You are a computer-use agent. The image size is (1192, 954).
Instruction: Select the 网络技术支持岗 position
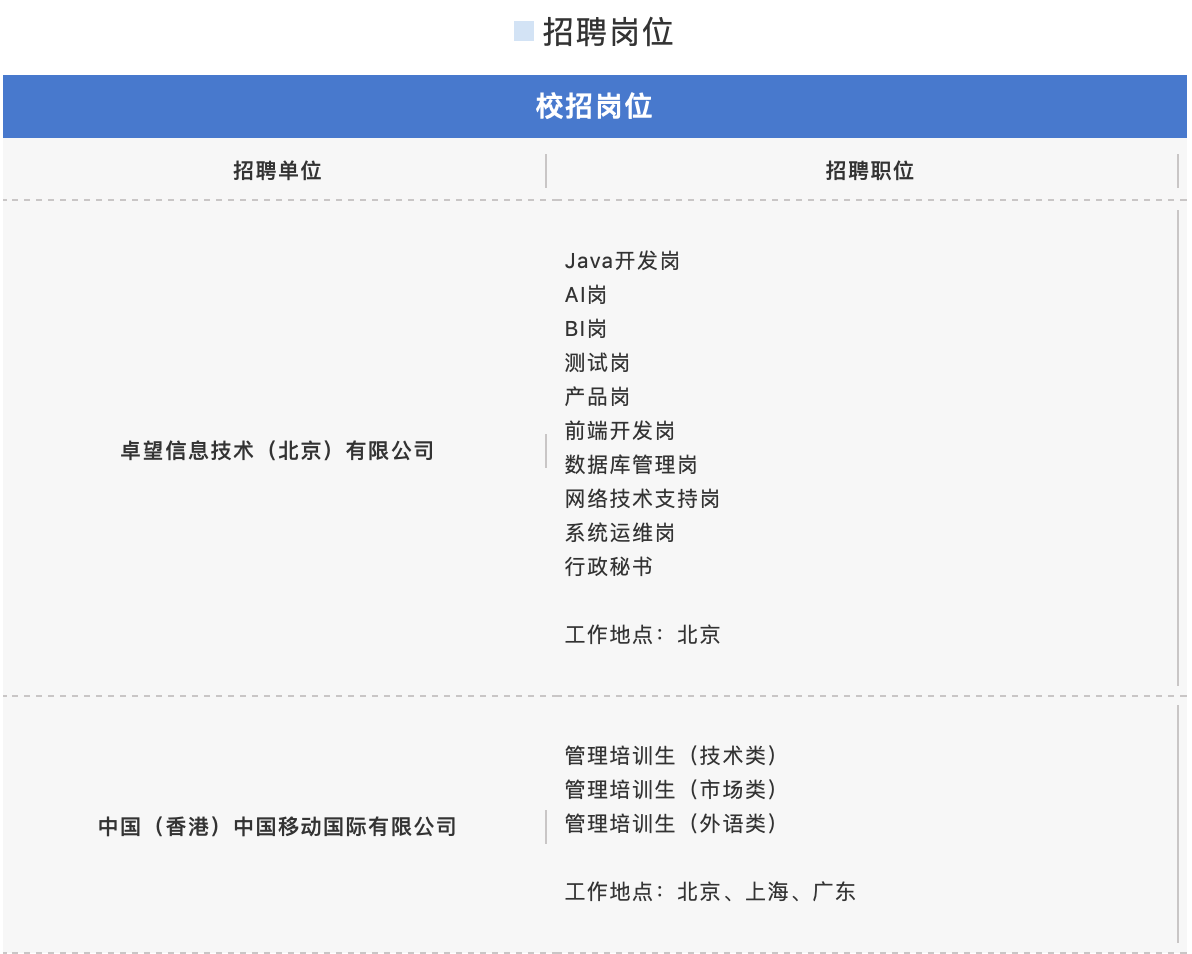(x=642, y=499)
